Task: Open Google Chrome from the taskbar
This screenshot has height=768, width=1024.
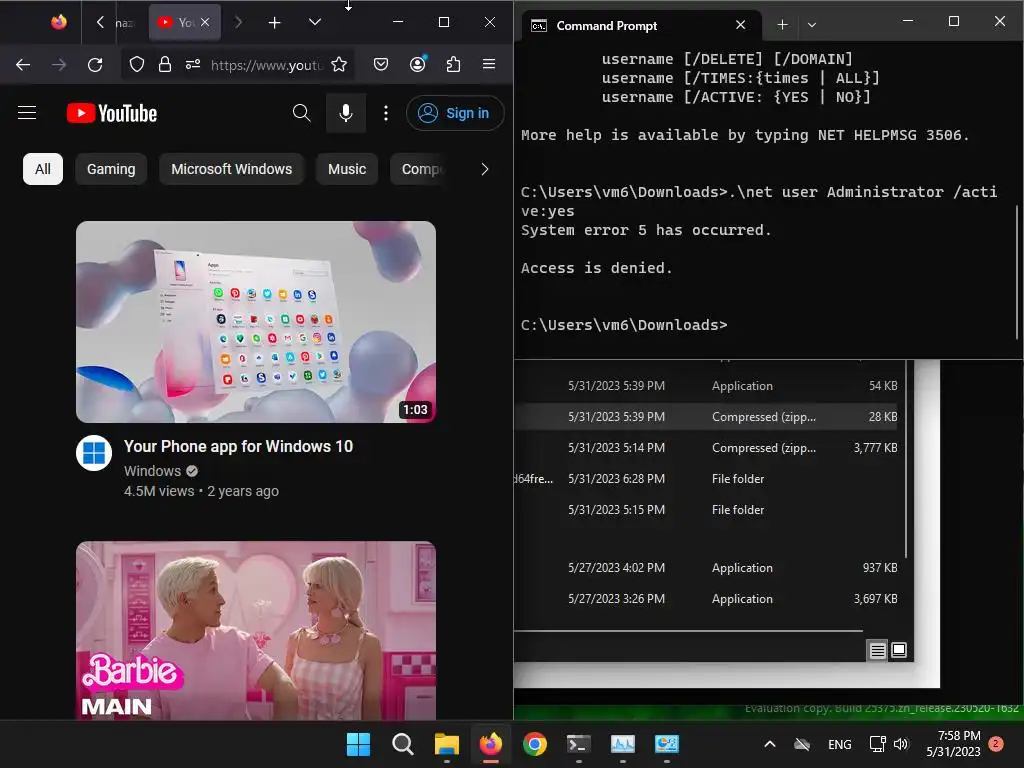Action: click(x=535, y=744)
